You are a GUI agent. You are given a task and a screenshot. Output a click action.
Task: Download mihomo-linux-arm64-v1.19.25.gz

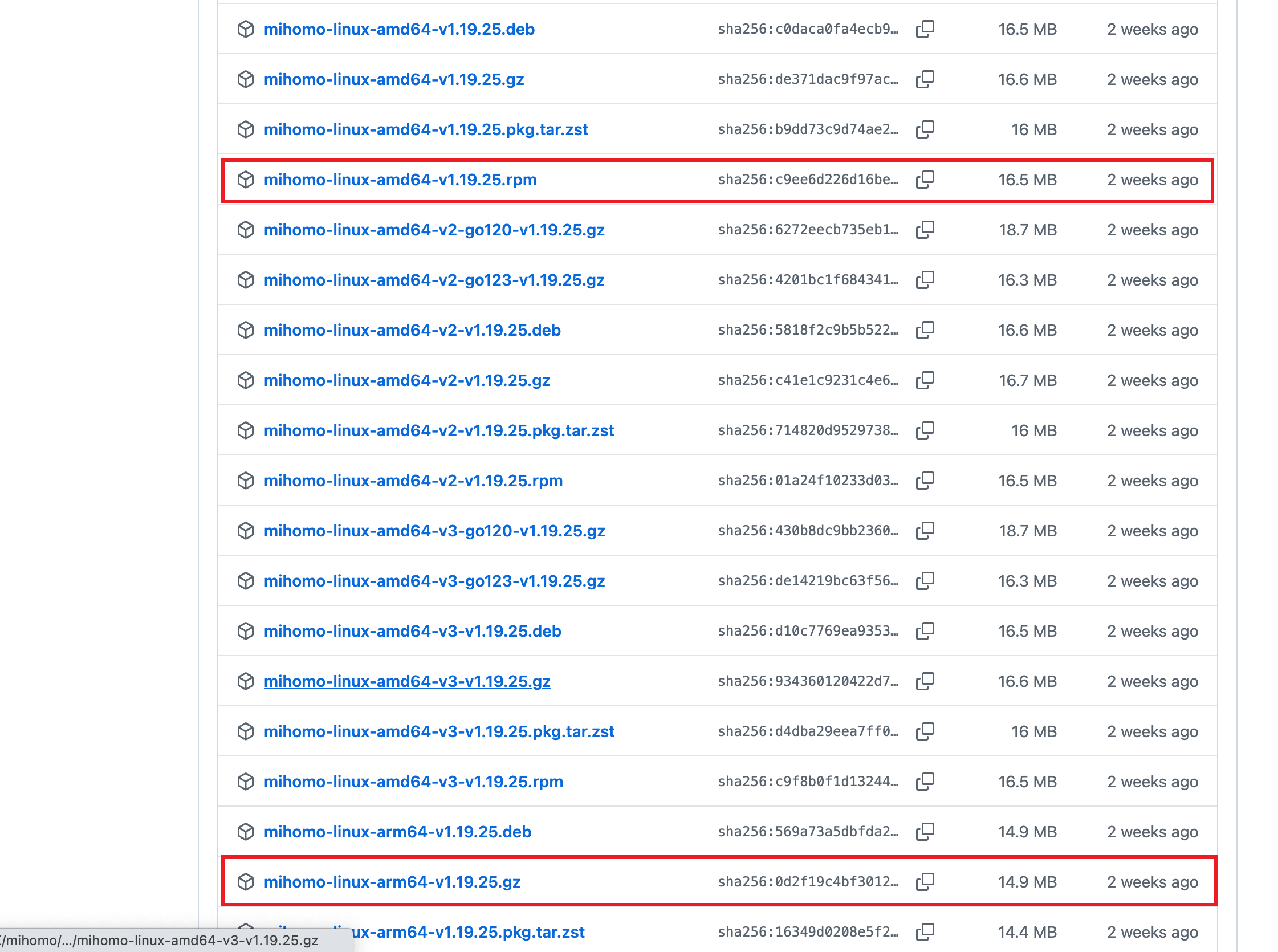pyautogui.click(x=392, y=882)
